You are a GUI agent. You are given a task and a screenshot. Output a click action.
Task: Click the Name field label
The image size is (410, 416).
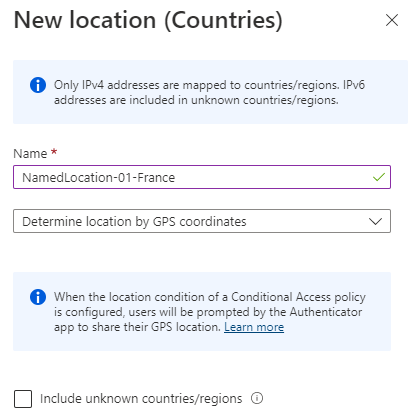30,153
